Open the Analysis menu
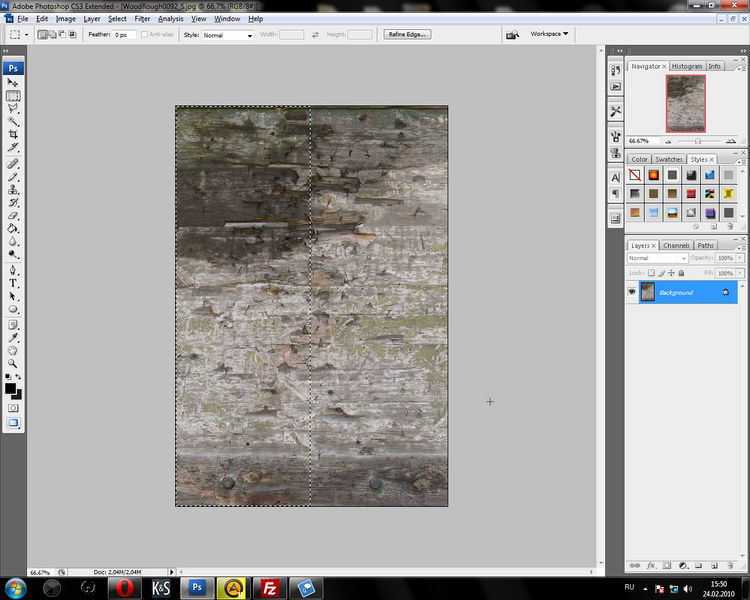Image resolution: width=750 pixels, height=600 pixels. pos(171,19)
